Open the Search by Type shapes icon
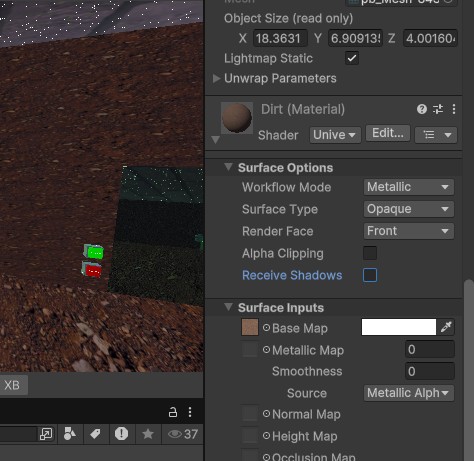 point(70,434)
